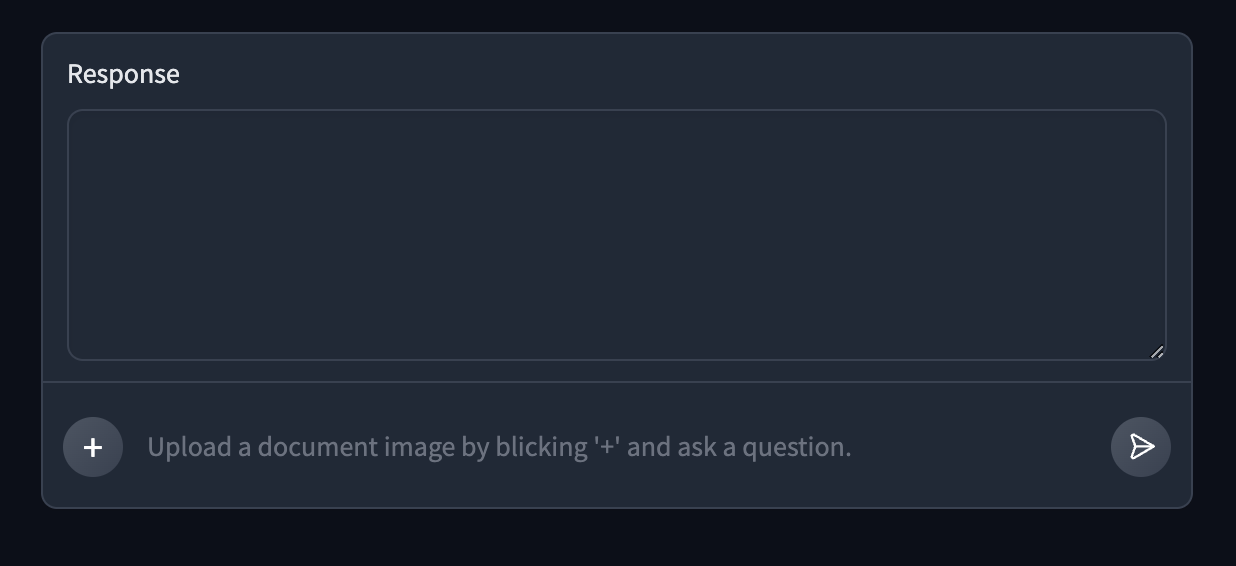Click the Response output area
The height and width of the screenshot is (566, 1236).
click(616, 235)
